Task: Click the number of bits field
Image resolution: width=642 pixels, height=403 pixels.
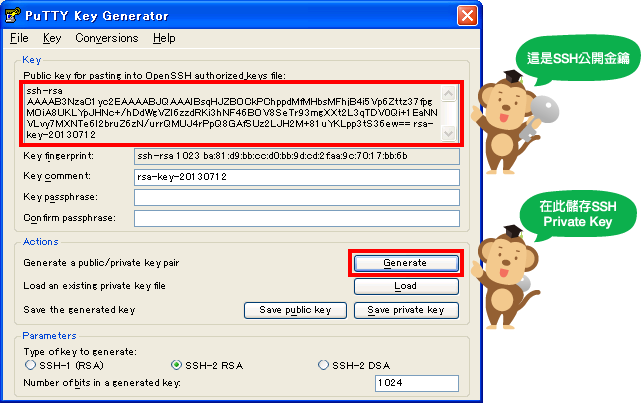Action: pyautogui.click(x=416, y=383)
